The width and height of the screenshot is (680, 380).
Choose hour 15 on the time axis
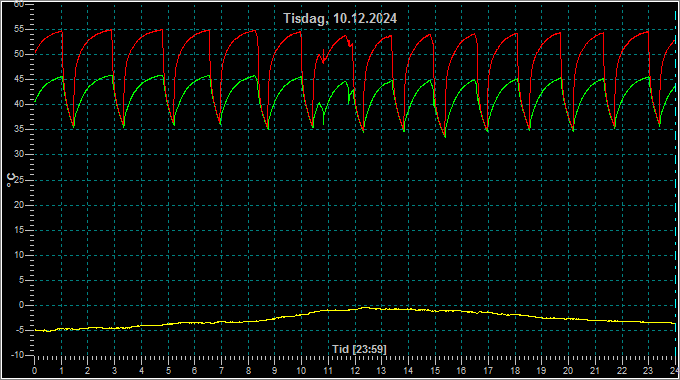[435, 371]
